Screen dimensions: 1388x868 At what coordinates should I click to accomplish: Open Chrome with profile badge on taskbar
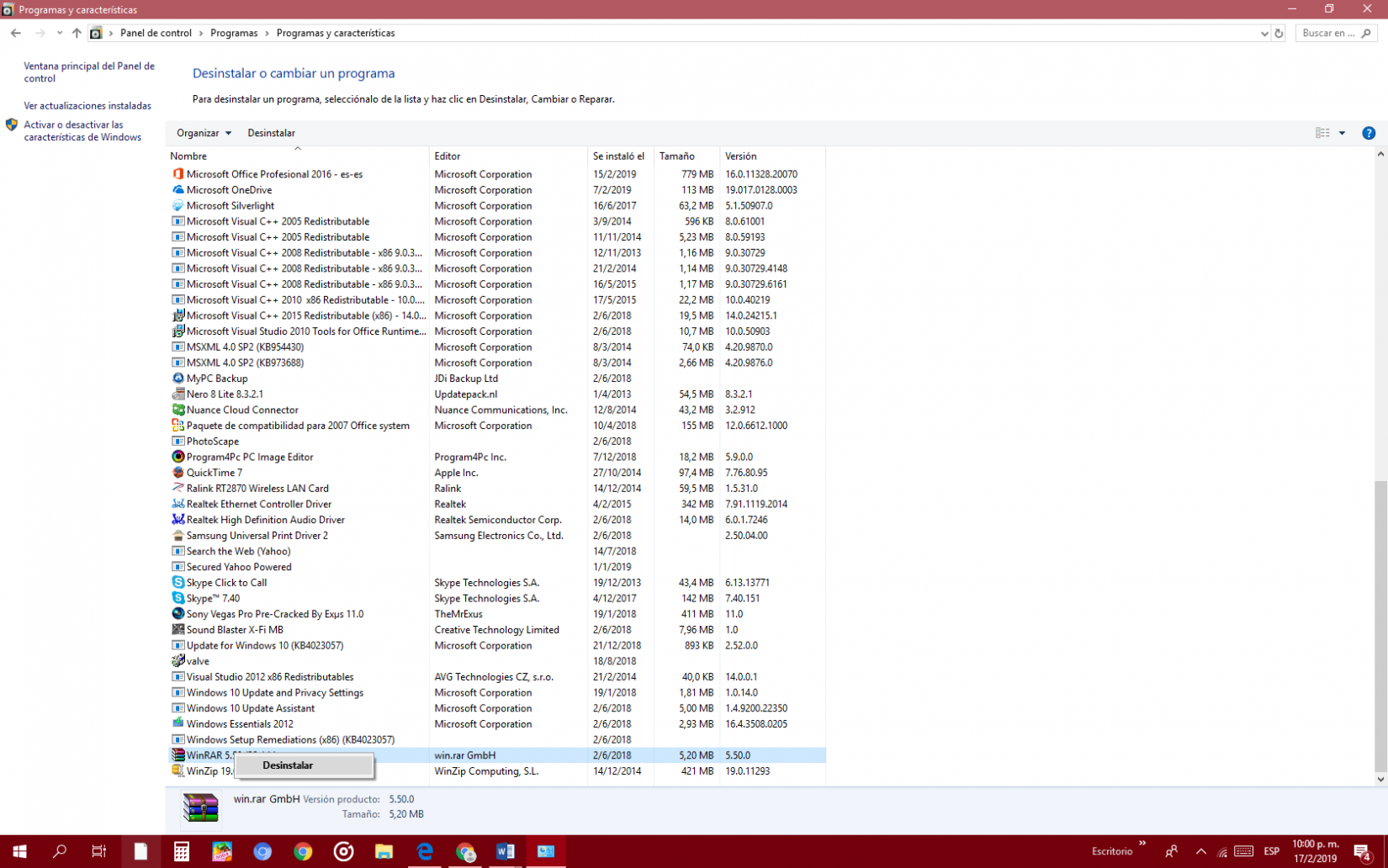click(x=465, y=851)
